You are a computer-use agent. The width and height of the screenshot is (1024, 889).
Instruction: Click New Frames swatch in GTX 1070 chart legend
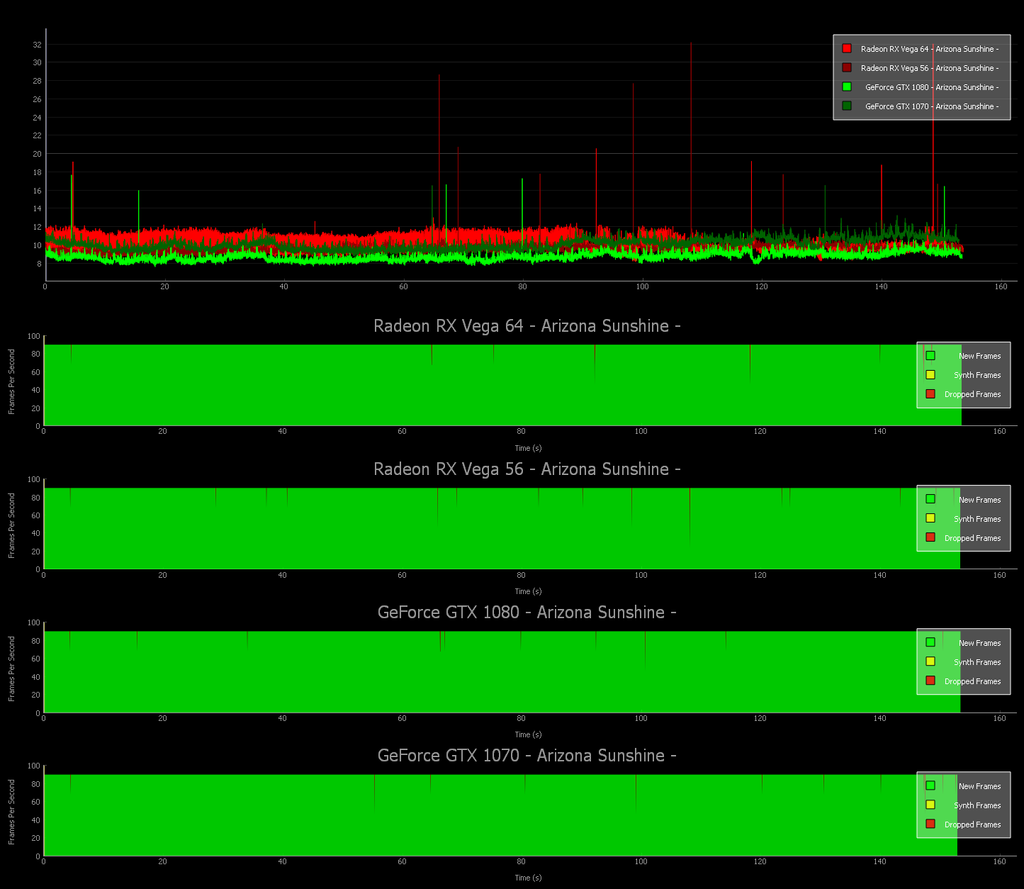(930, 785)
